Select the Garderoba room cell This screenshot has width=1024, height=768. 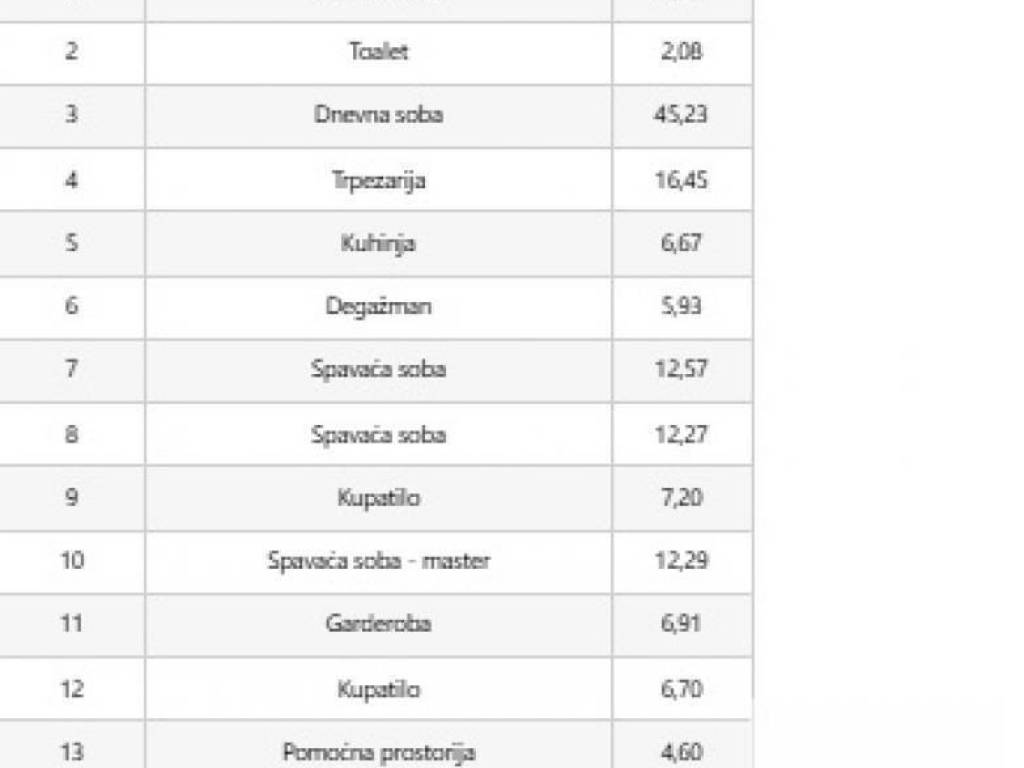378,625
